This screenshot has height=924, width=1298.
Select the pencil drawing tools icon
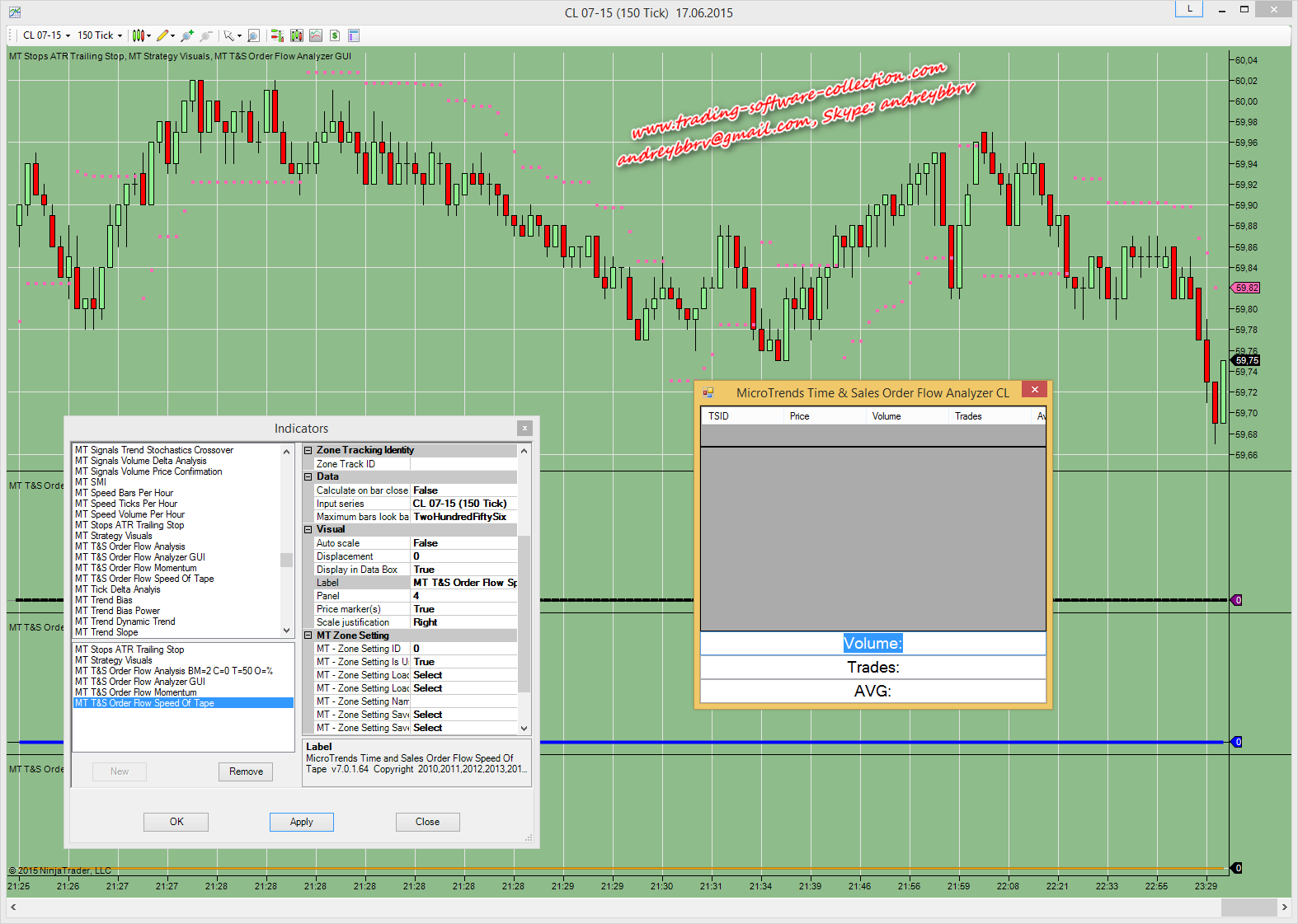tap(162, 35)
